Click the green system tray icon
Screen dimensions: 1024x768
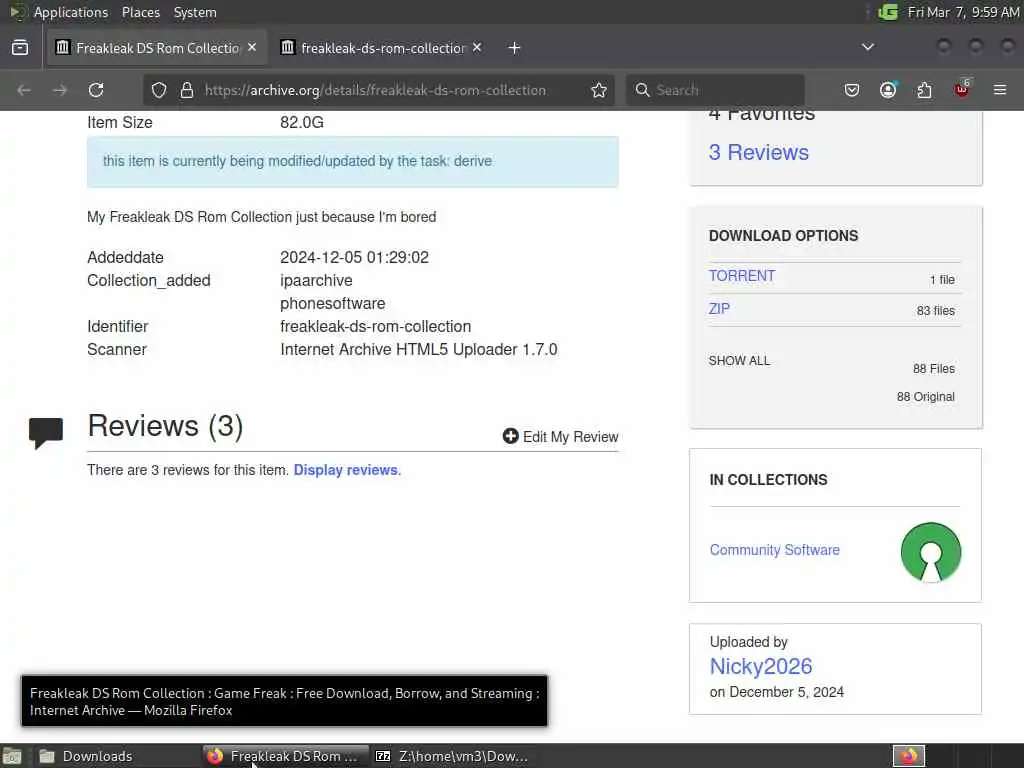[x=888, y=12]
